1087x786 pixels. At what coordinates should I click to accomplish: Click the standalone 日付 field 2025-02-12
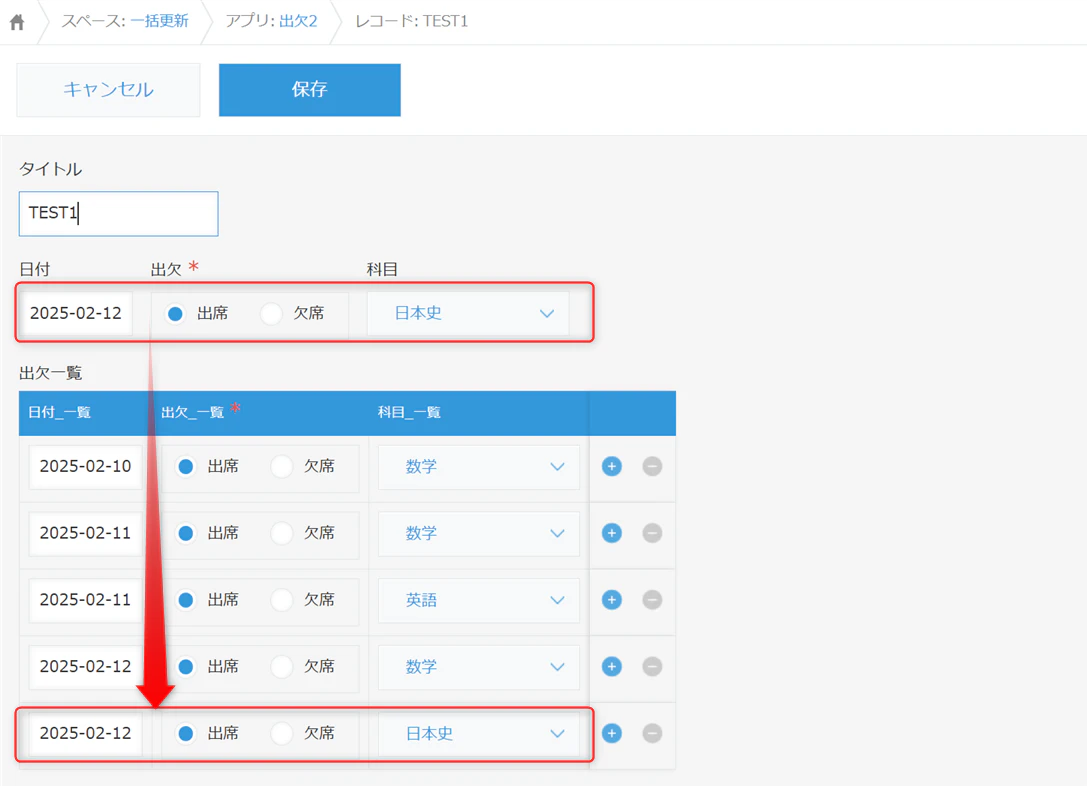point(76,313)
